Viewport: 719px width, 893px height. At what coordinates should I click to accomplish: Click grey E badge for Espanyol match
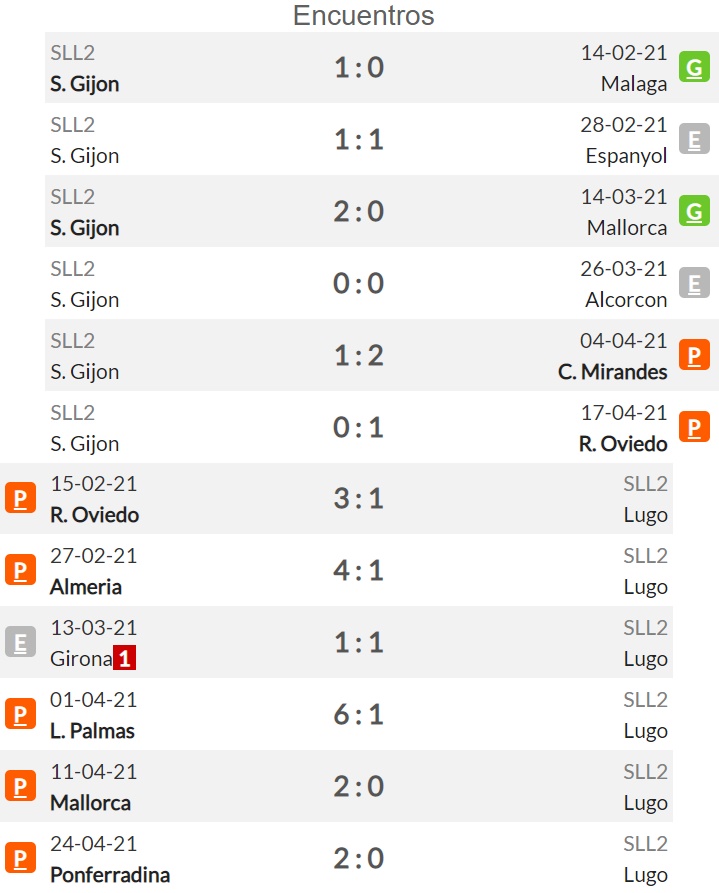tap(694, 139)
